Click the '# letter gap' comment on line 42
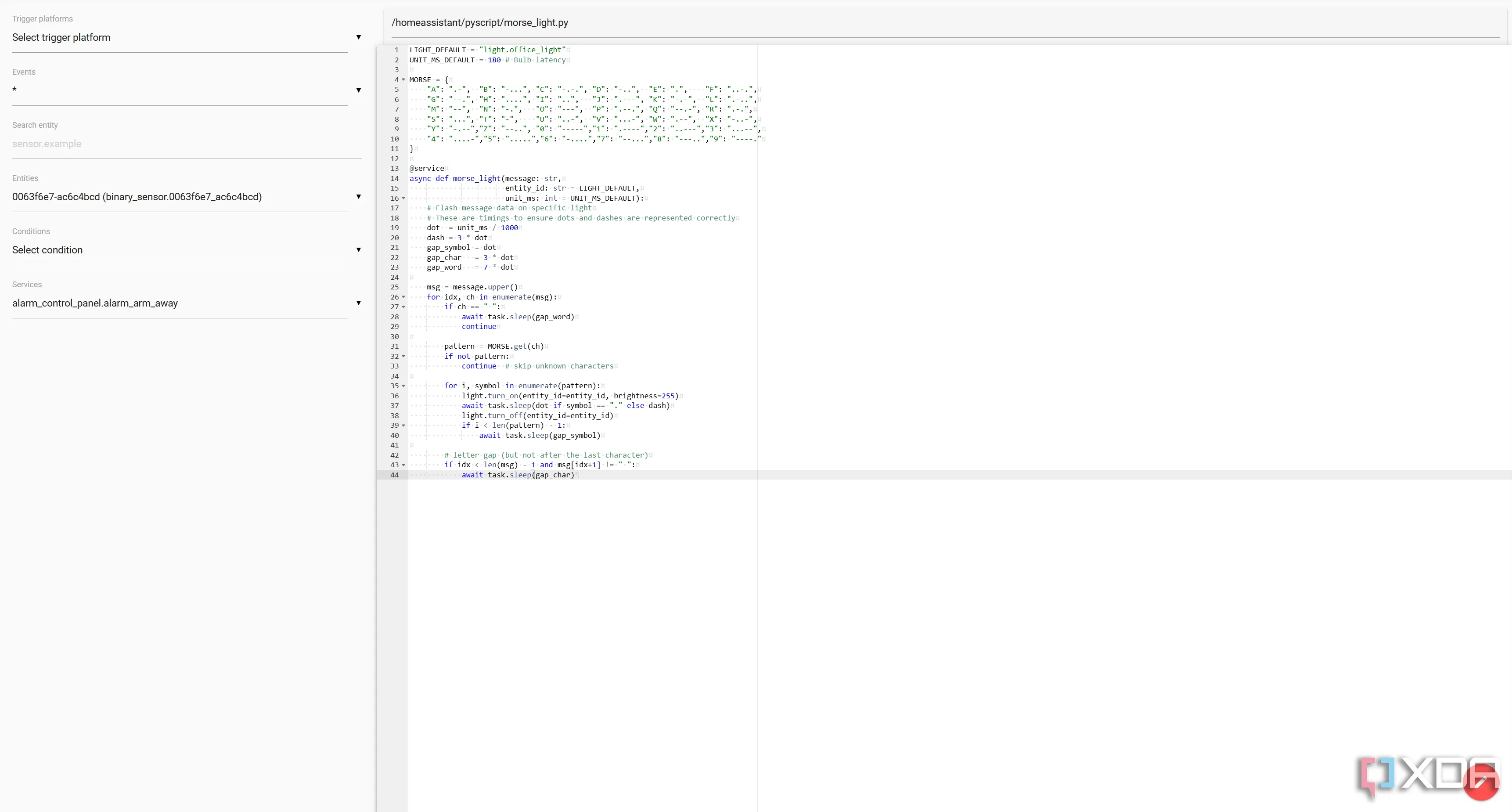The image size is (1512, 812). point(547,455)
